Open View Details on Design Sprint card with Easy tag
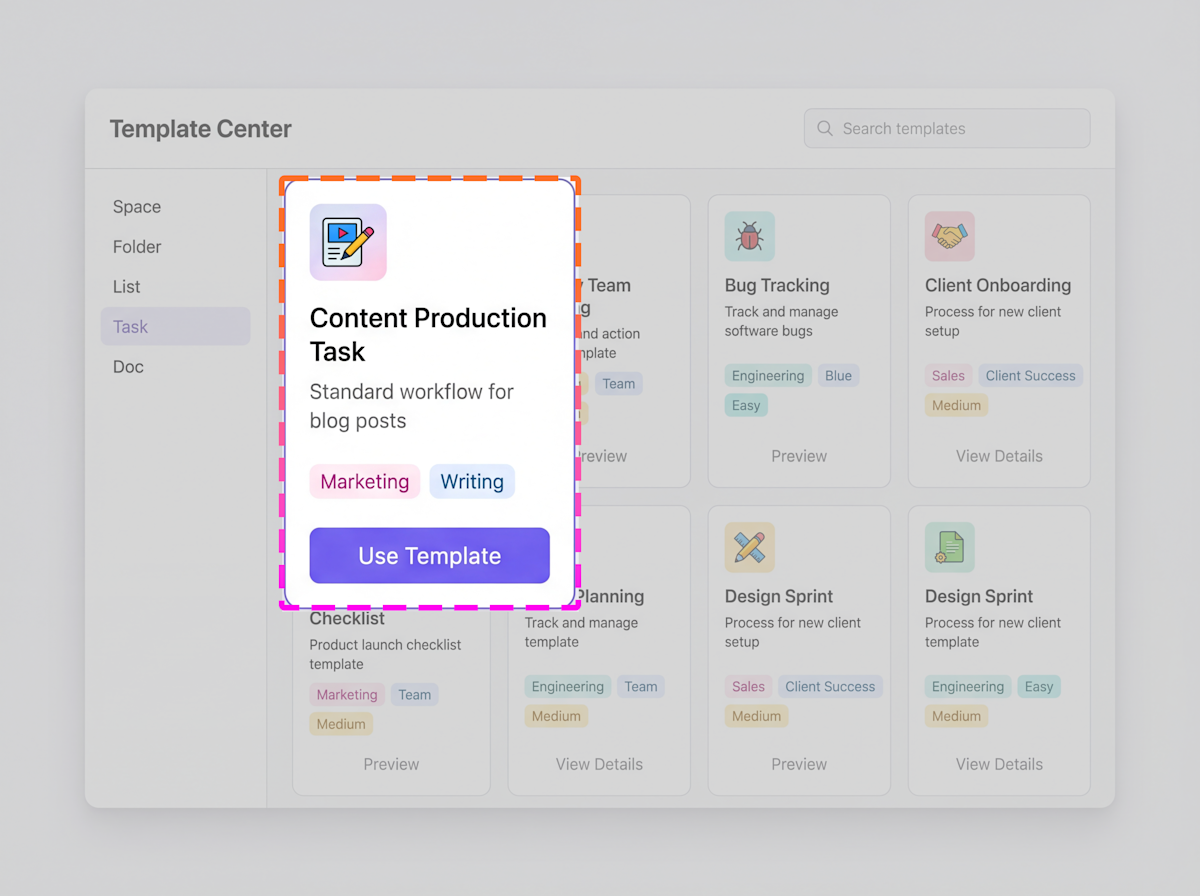Screen dimensions: 1200x896 click(x=999, y=764)
